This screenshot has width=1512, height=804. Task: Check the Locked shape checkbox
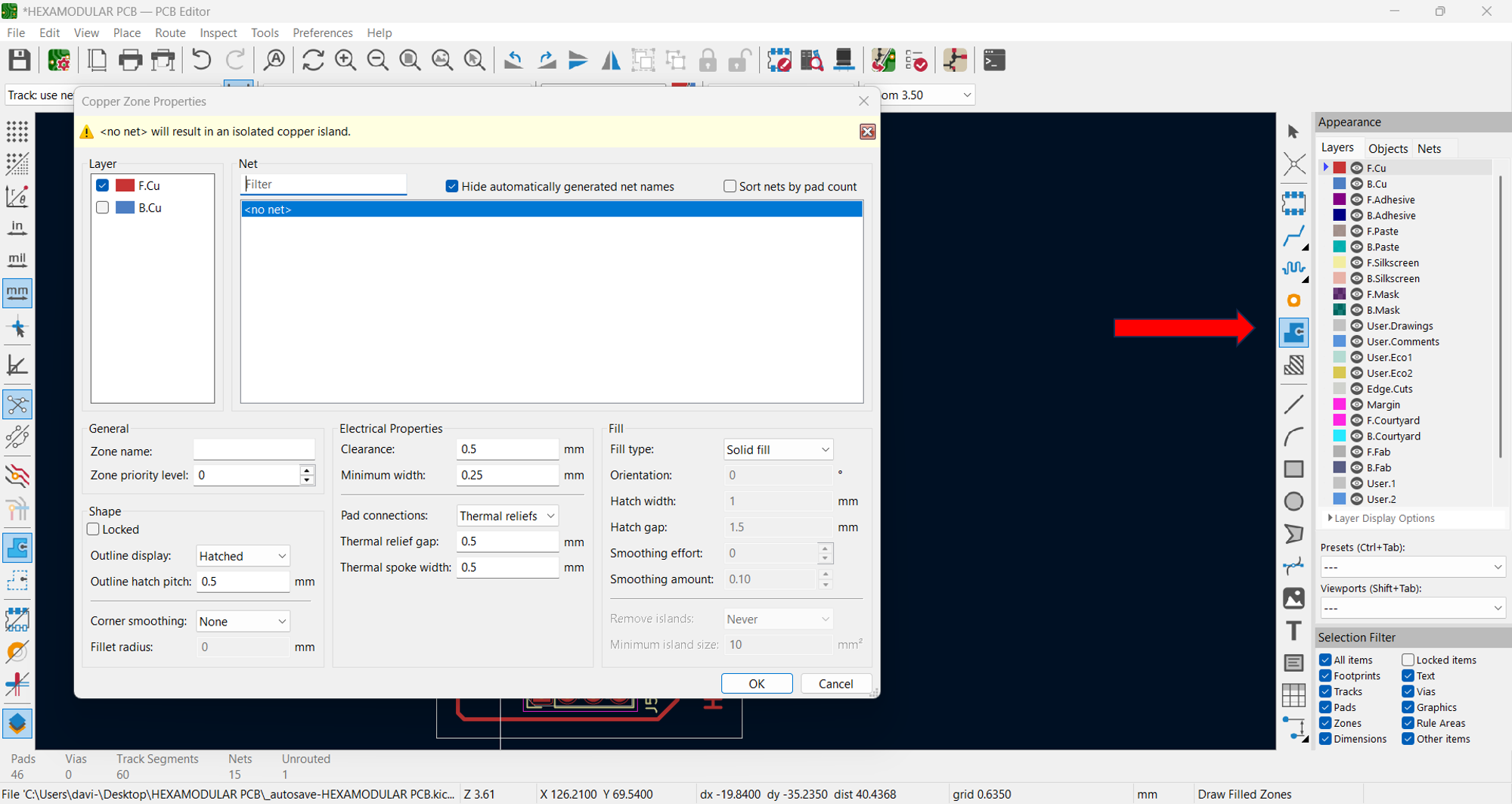(94, 529)
